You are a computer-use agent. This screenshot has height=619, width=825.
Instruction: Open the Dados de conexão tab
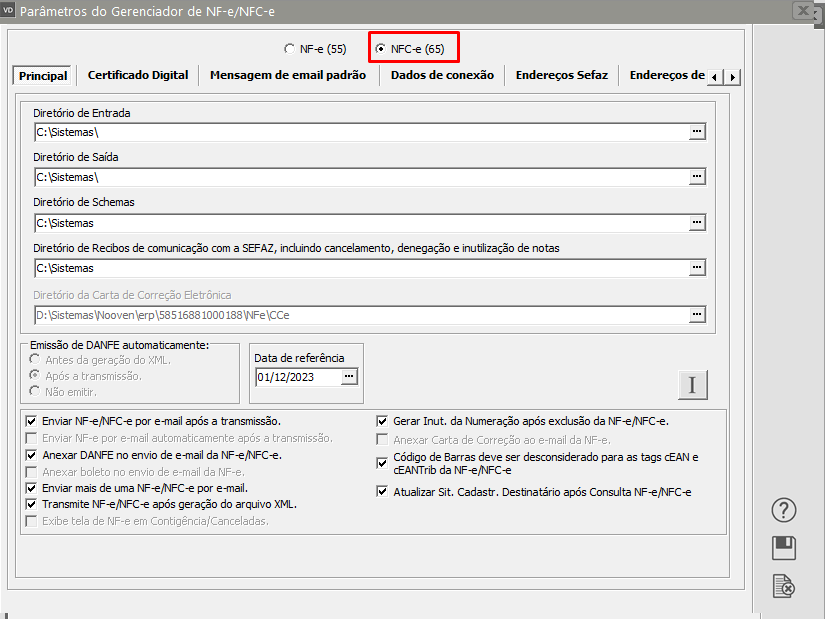point(442,75)
